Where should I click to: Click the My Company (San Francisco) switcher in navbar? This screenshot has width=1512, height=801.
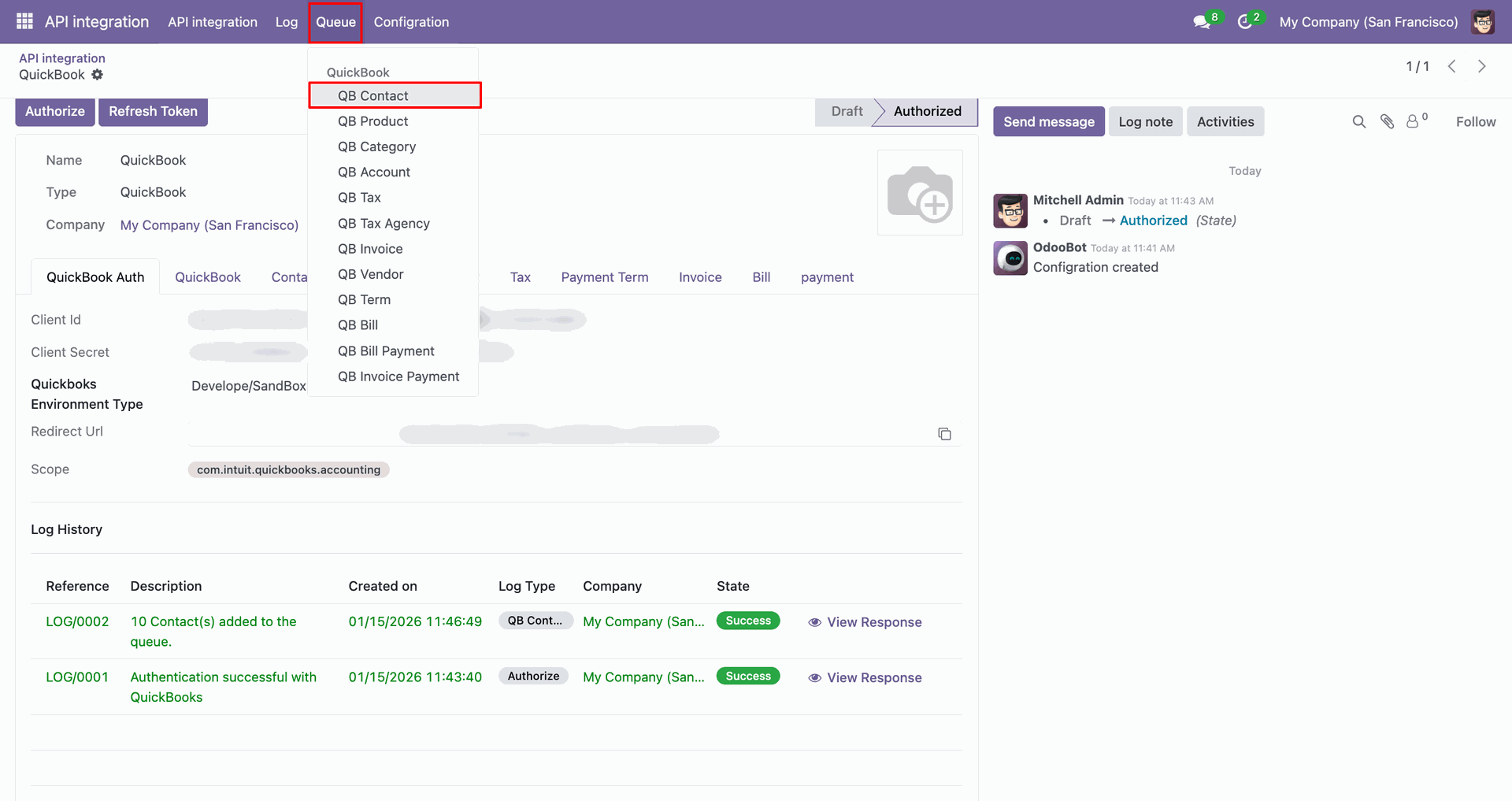coord(1369,22)
